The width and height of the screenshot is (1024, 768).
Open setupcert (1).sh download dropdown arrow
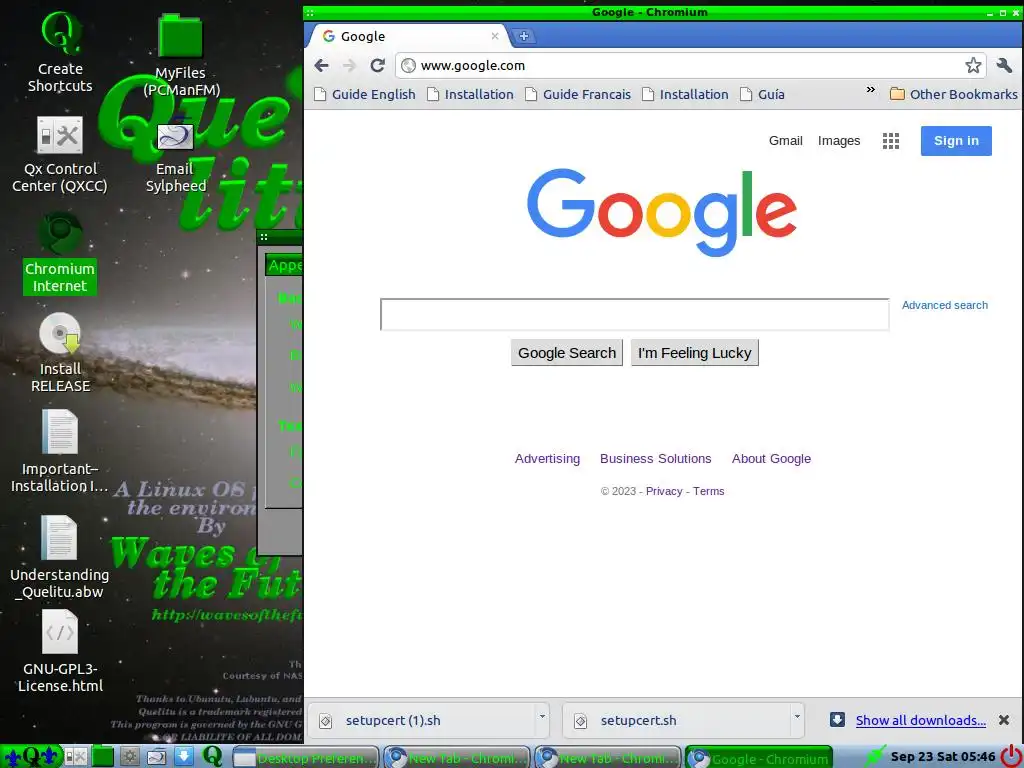[x=541, y=717]
